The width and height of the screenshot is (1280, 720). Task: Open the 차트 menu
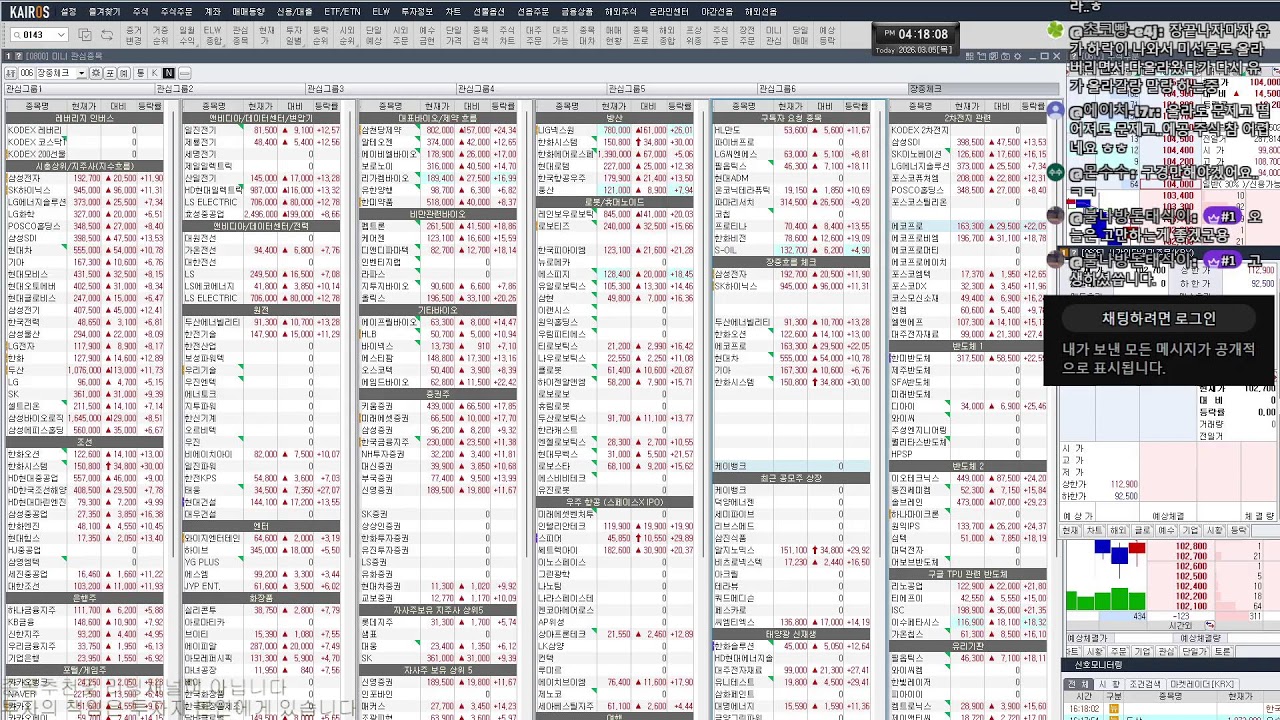[x=453, y=12]
